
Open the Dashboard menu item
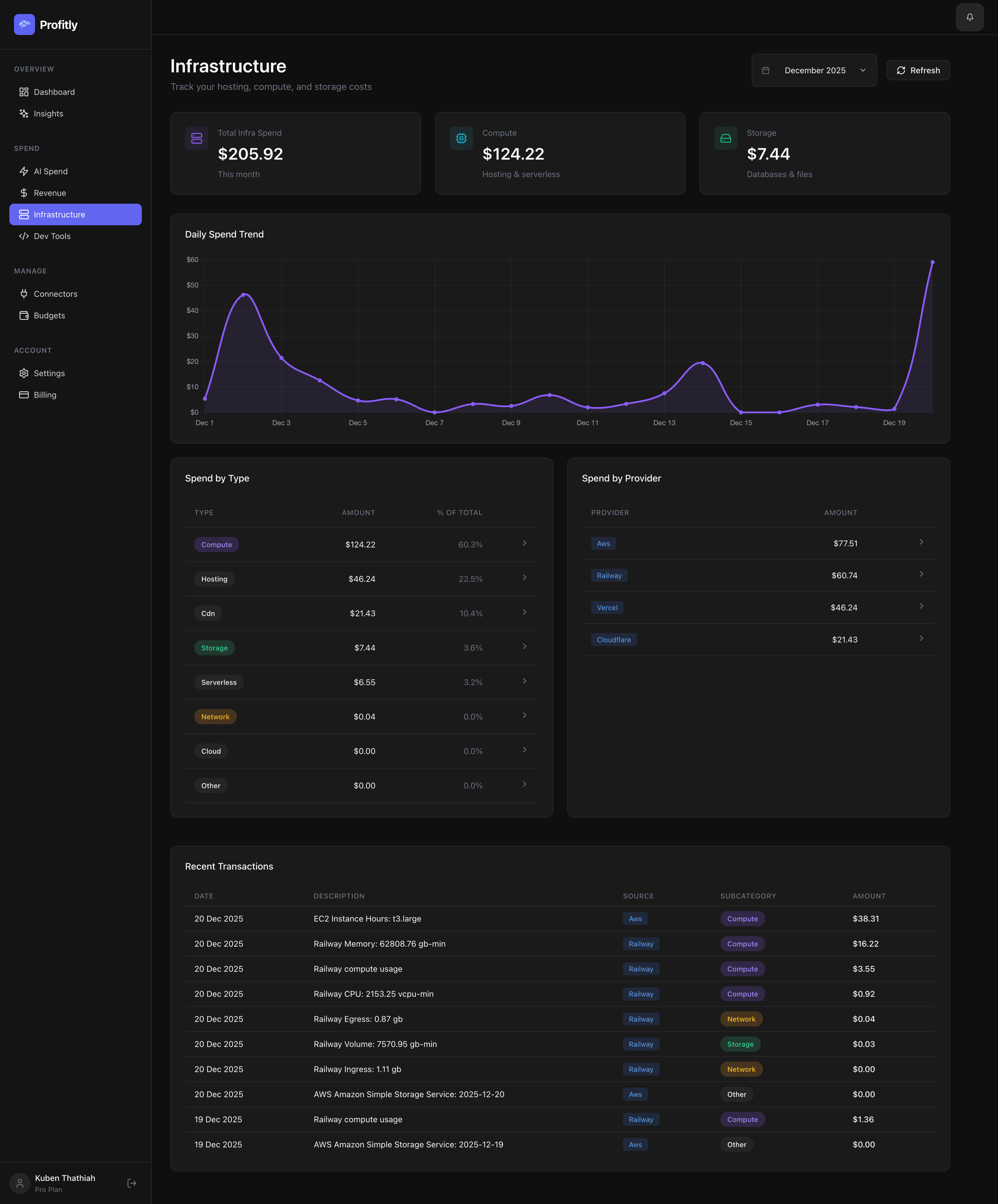[54, 92]
